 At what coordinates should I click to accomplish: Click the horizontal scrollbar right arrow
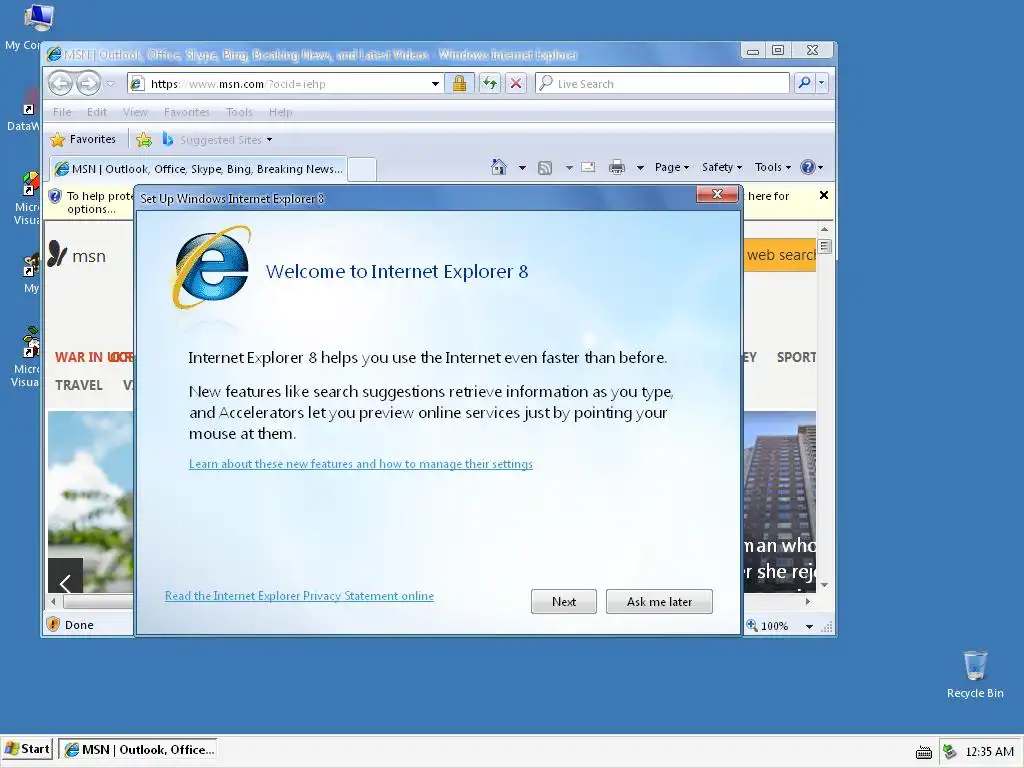click(x=808, y=601)
